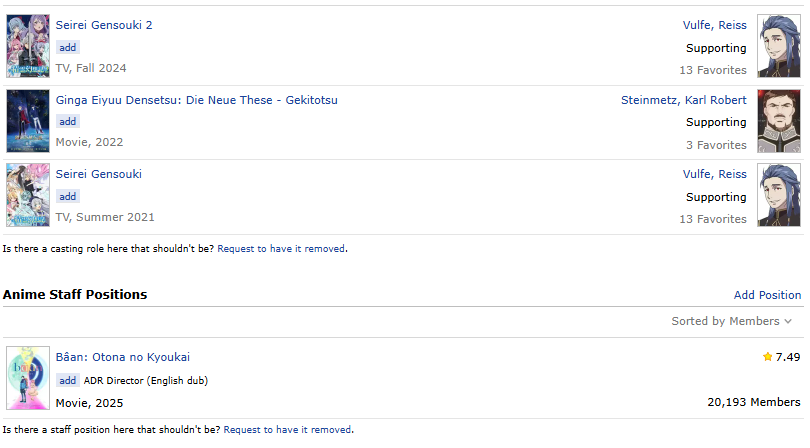Click add beside ADR Director (English dub)

(x=68, y=380)
